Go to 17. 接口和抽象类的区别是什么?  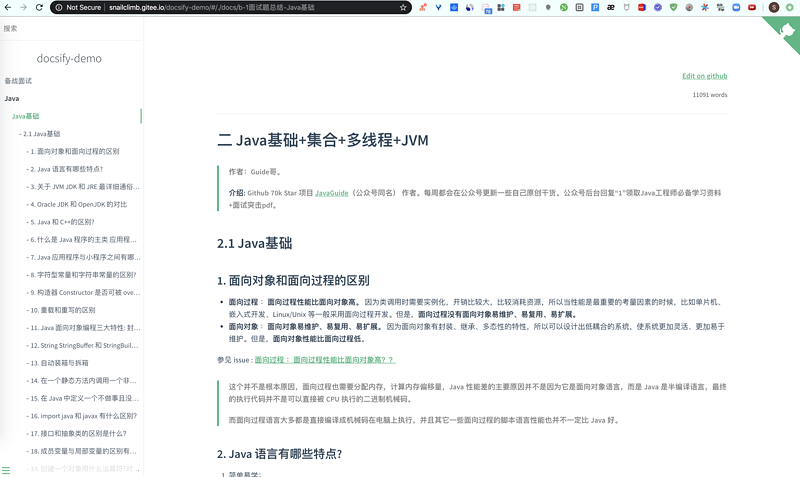pos(78,433)
